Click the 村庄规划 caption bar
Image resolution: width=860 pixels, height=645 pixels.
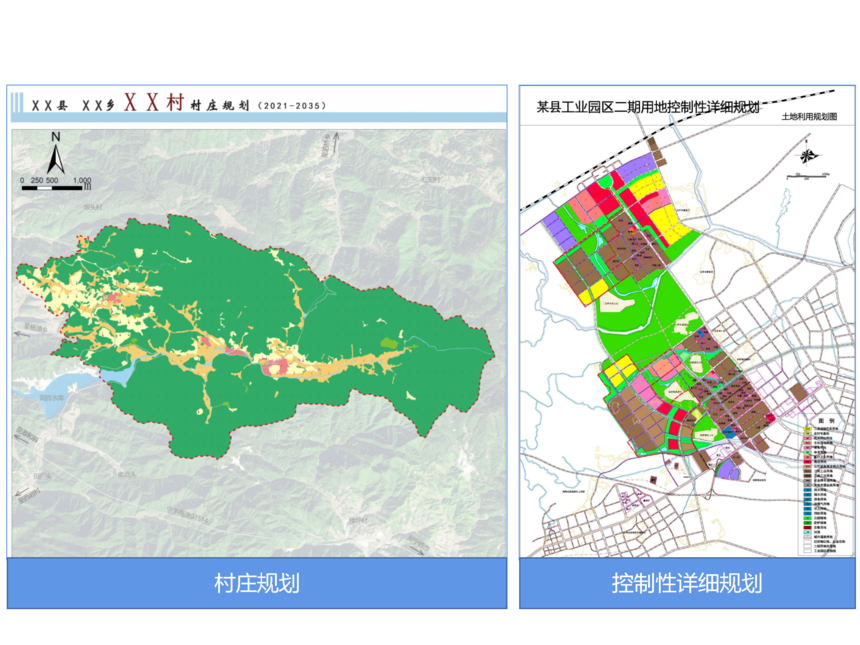point(257,583)
